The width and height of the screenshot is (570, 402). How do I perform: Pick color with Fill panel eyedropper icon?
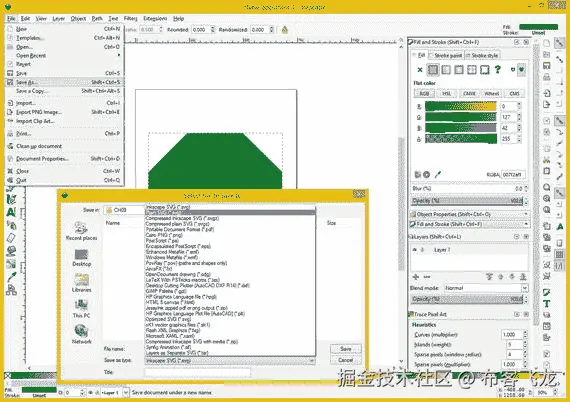438,175
